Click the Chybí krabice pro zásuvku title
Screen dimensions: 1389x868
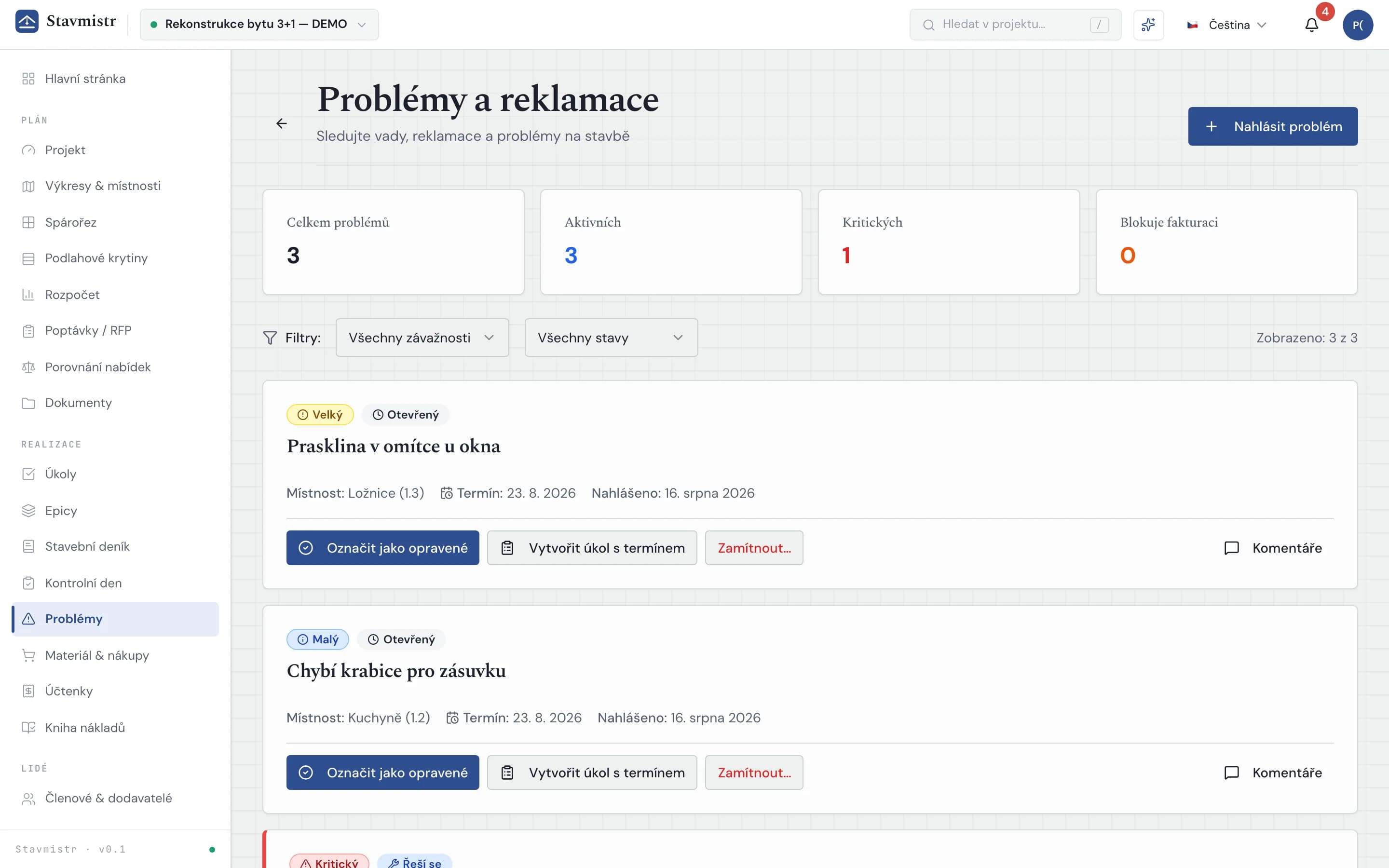(396, 670)
